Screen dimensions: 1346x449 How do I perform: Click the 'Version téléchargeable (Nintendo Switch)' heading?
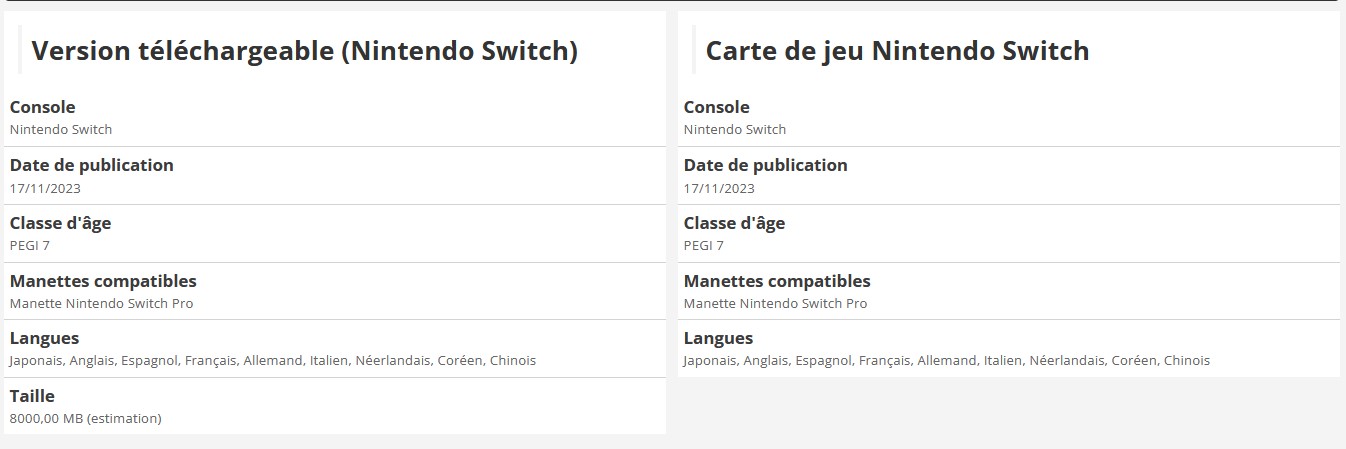tap(305, 51)
